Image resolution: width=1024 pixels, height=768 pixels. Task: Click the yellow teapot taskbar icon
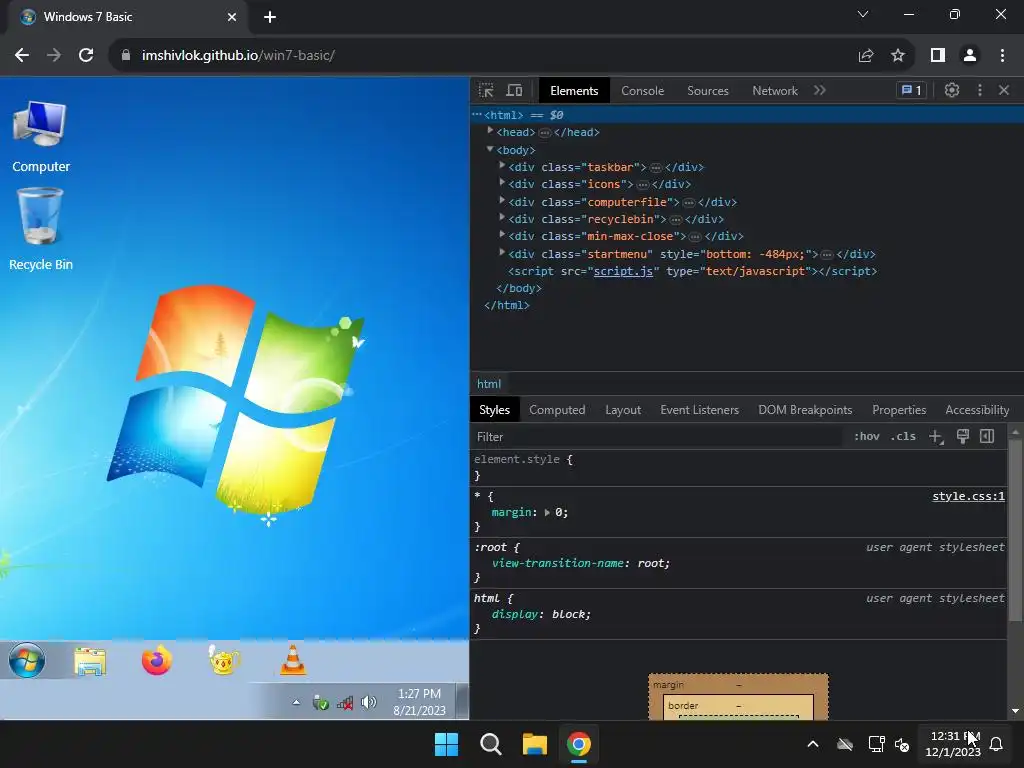click(x=223, y=660)
